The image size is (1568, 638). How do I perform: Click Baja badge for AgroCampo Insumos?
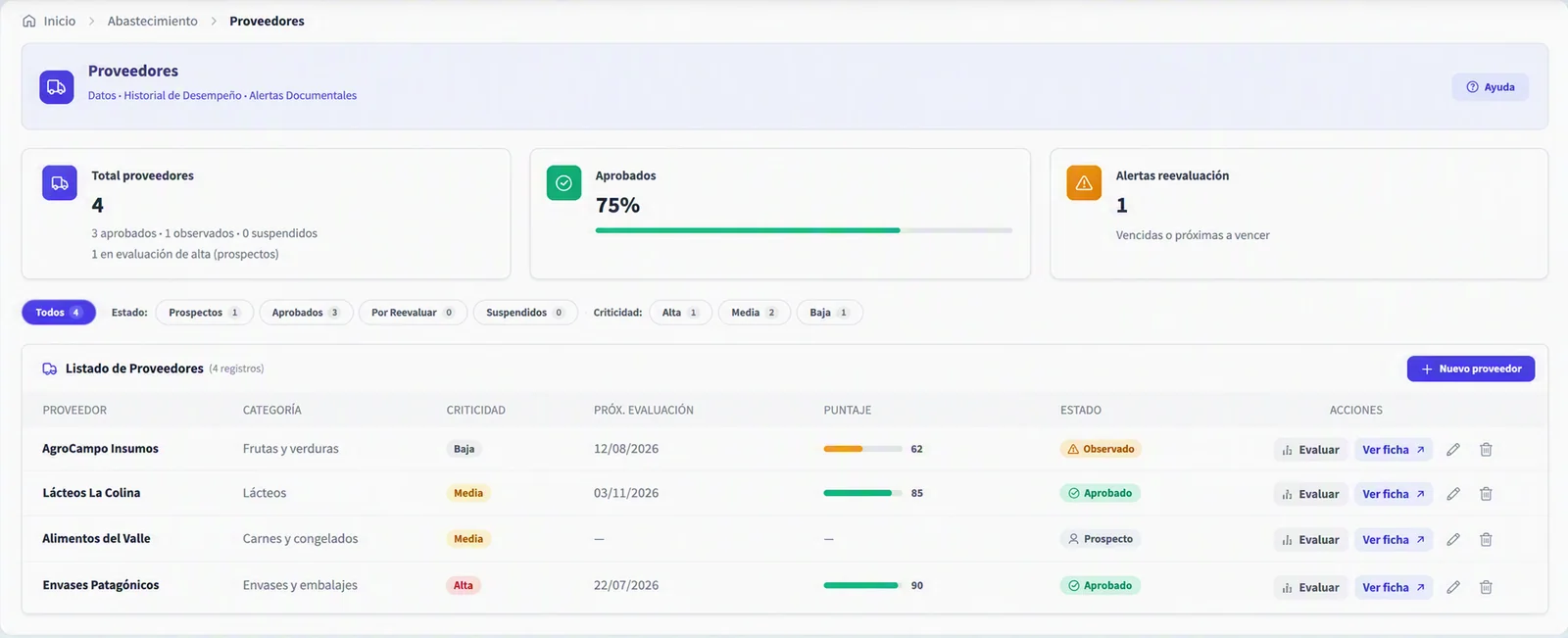coord(464,449)
